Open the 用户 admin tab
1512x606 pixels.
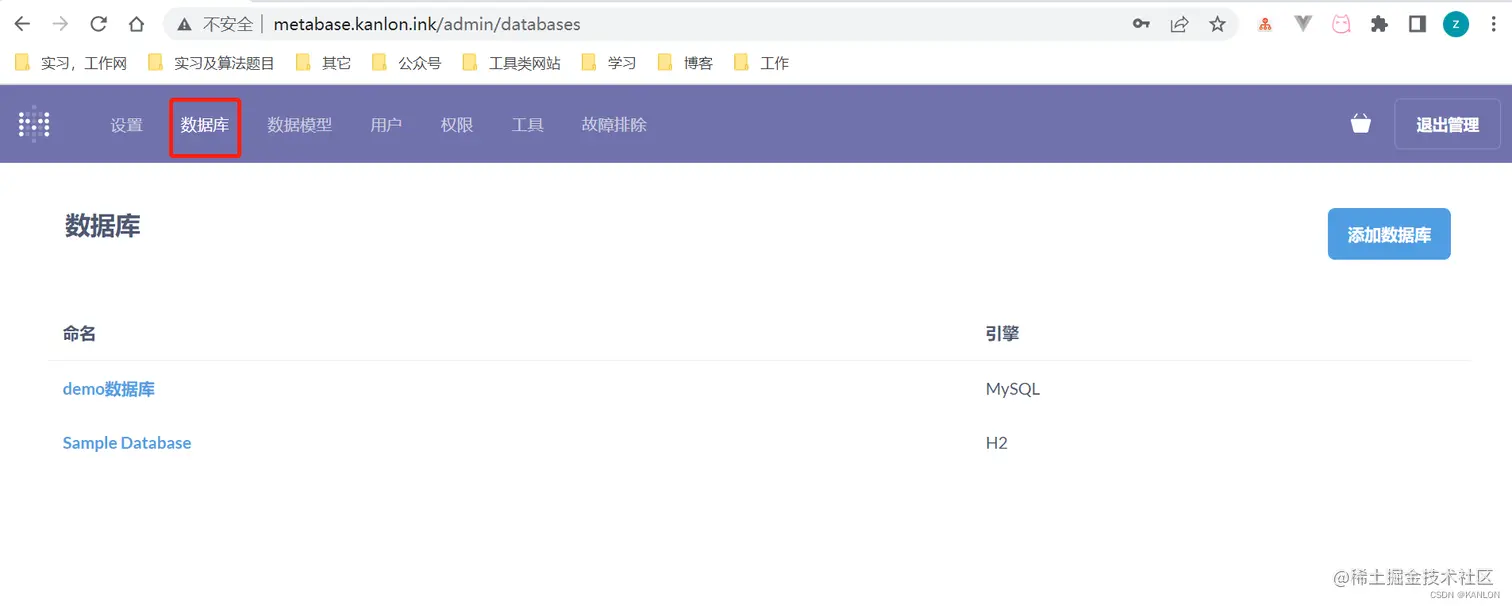(x=386, y=125)
